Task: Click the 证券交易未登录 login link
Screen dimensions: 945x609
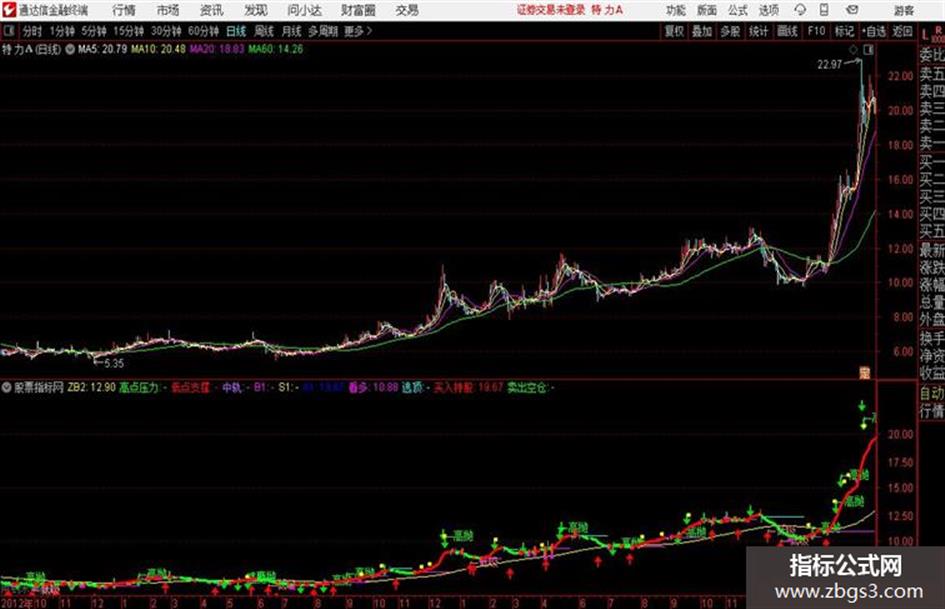Action: pyautogui.click(x=551, y=10)
